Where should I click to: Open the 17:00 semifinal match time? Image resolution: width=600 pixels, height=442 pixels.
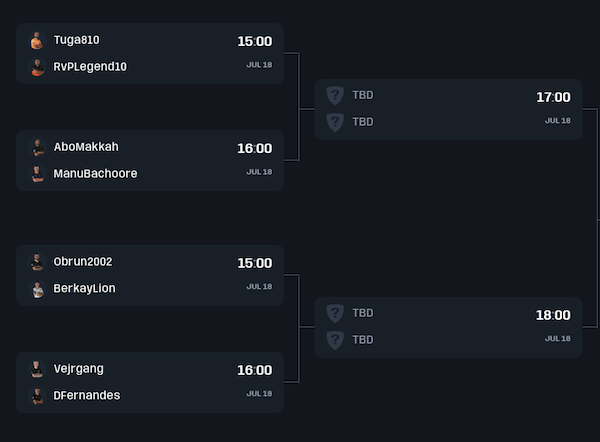[x=553, y=97]
